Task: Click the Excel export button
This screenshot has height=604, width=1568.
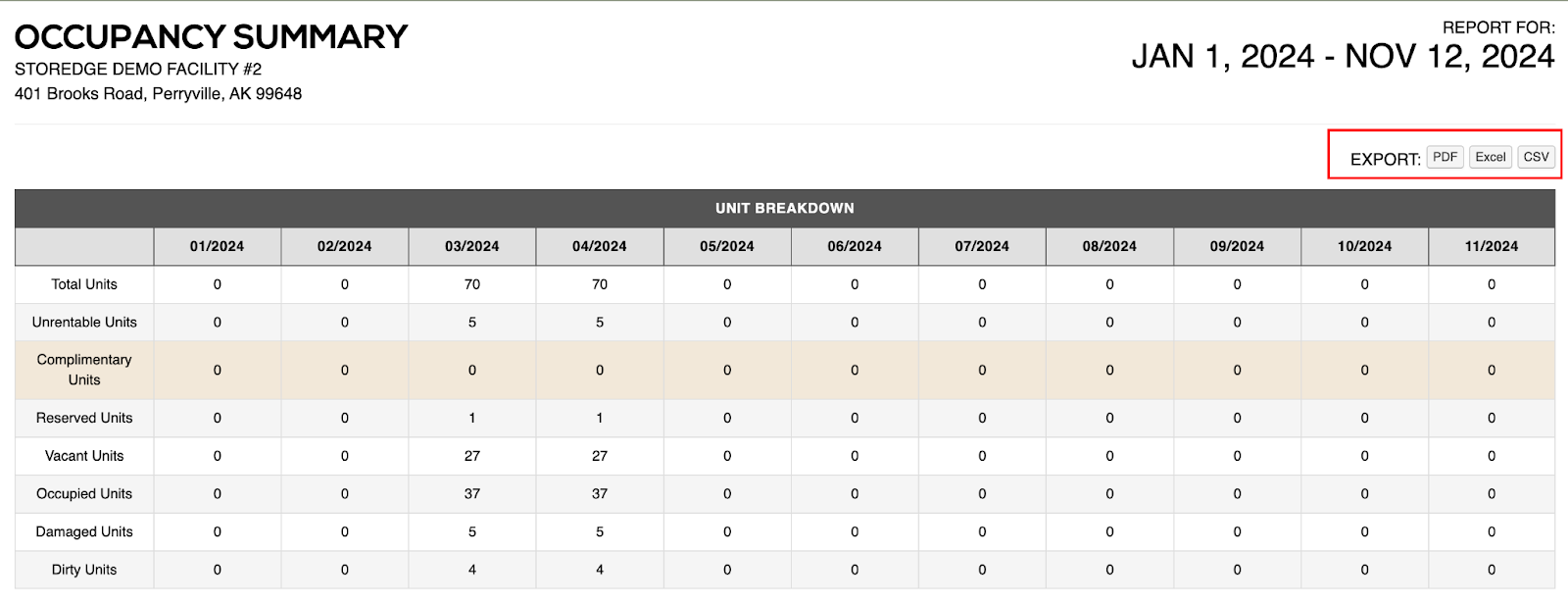Action: coord(1490,157)
